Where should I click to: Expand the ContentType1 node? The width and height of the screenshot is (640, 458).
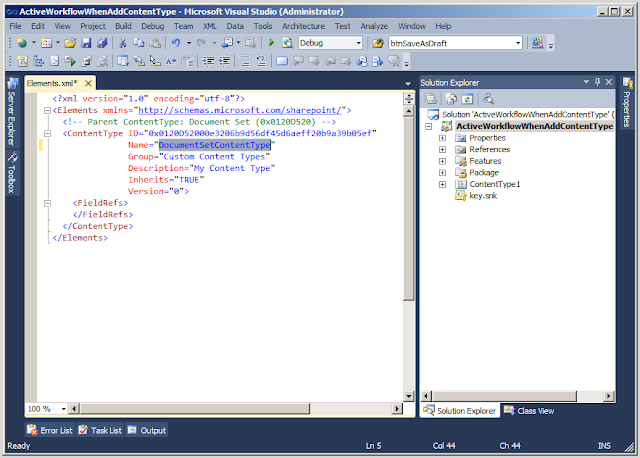tap(442, 185)
